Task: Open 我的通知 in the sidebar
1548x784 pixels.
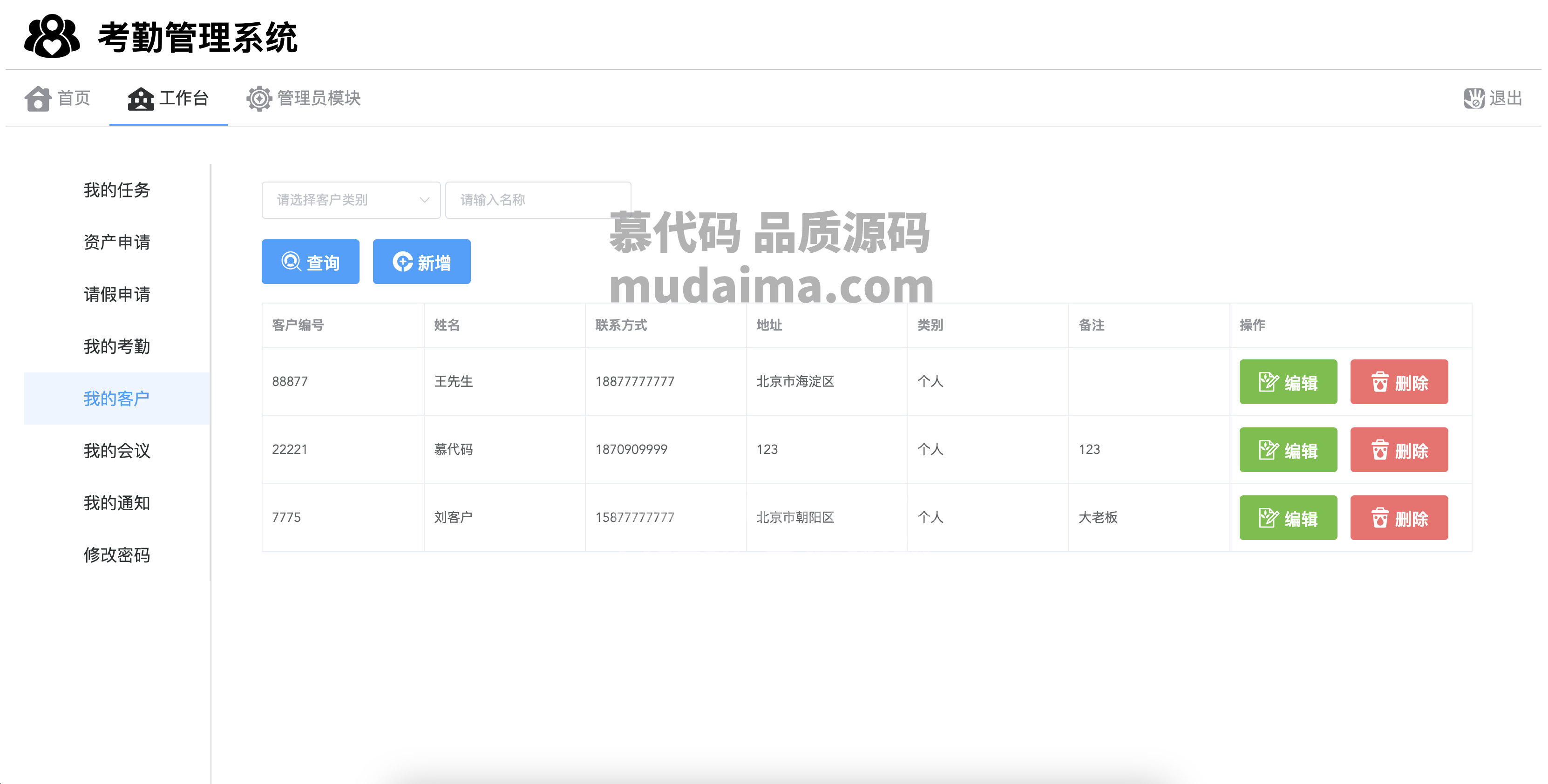Action: [x=117, y=503]
